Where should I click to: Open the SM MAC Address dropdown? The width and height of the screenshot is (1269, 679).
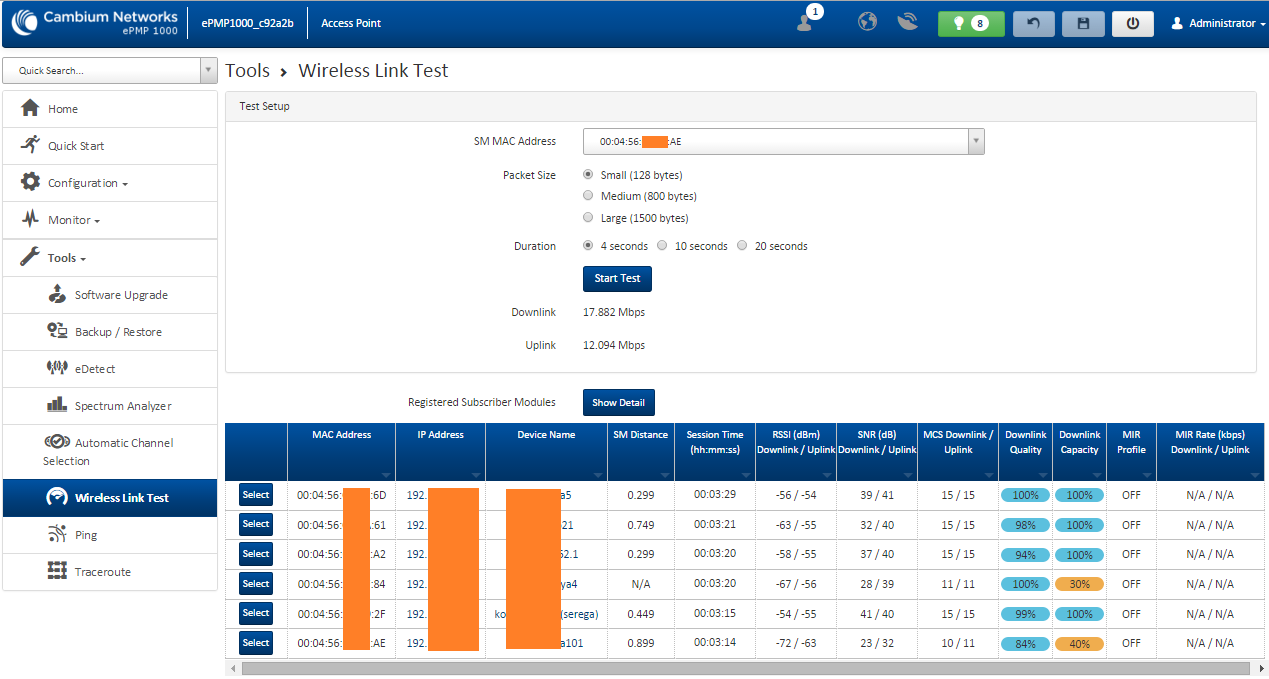(784, 142)
